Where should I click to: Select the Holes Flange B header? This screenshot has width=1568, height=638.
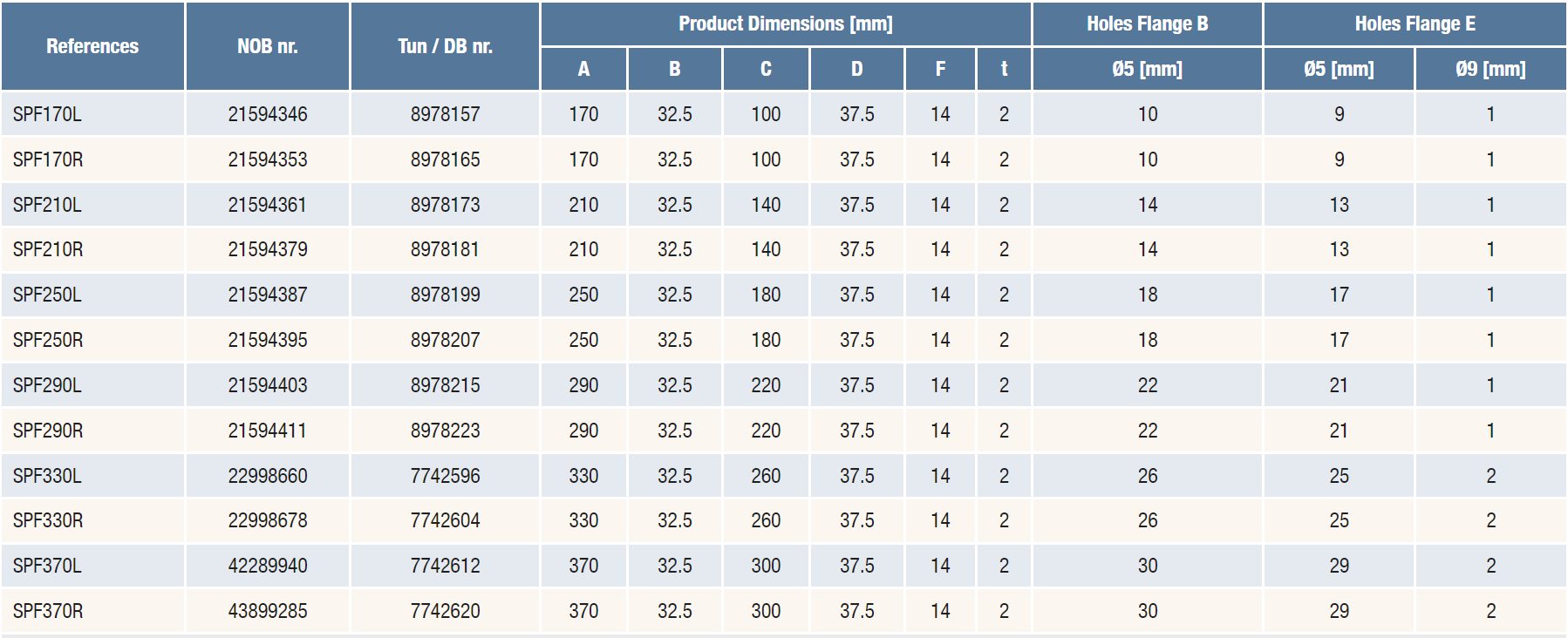click(1147, 24)
